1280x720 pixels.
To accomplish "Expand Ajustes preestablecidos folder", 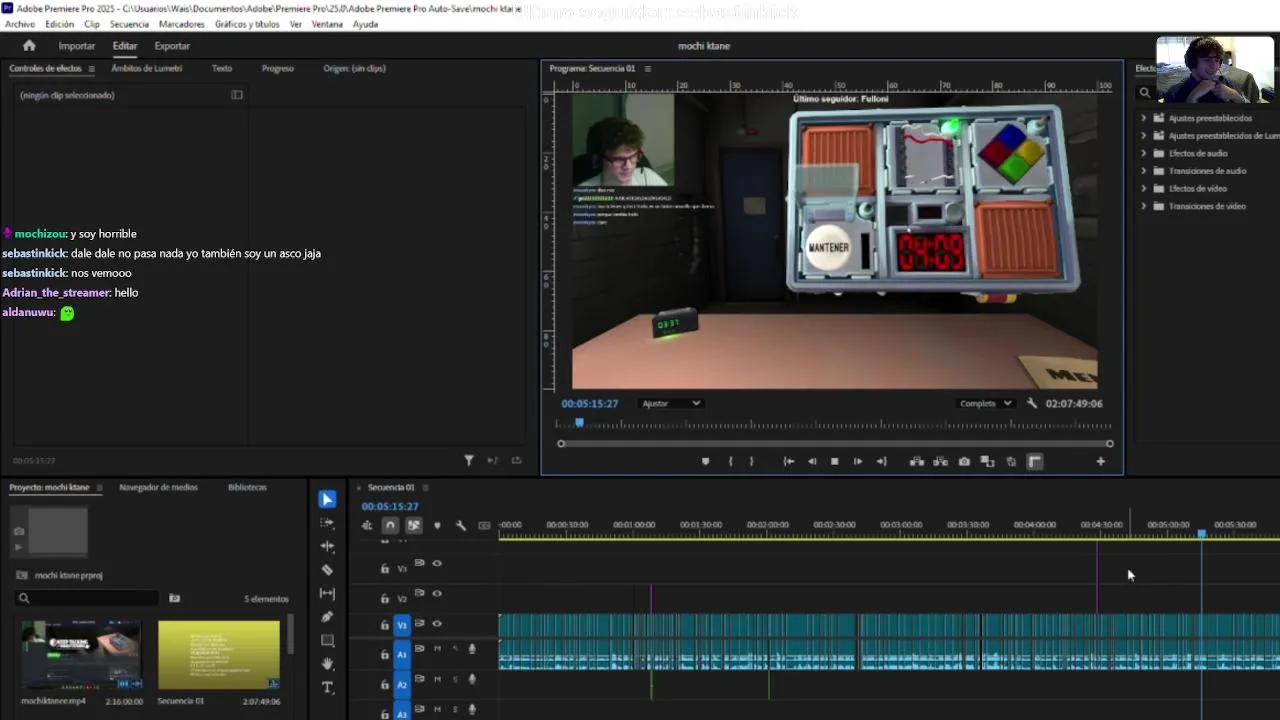I will [1144, 118].
